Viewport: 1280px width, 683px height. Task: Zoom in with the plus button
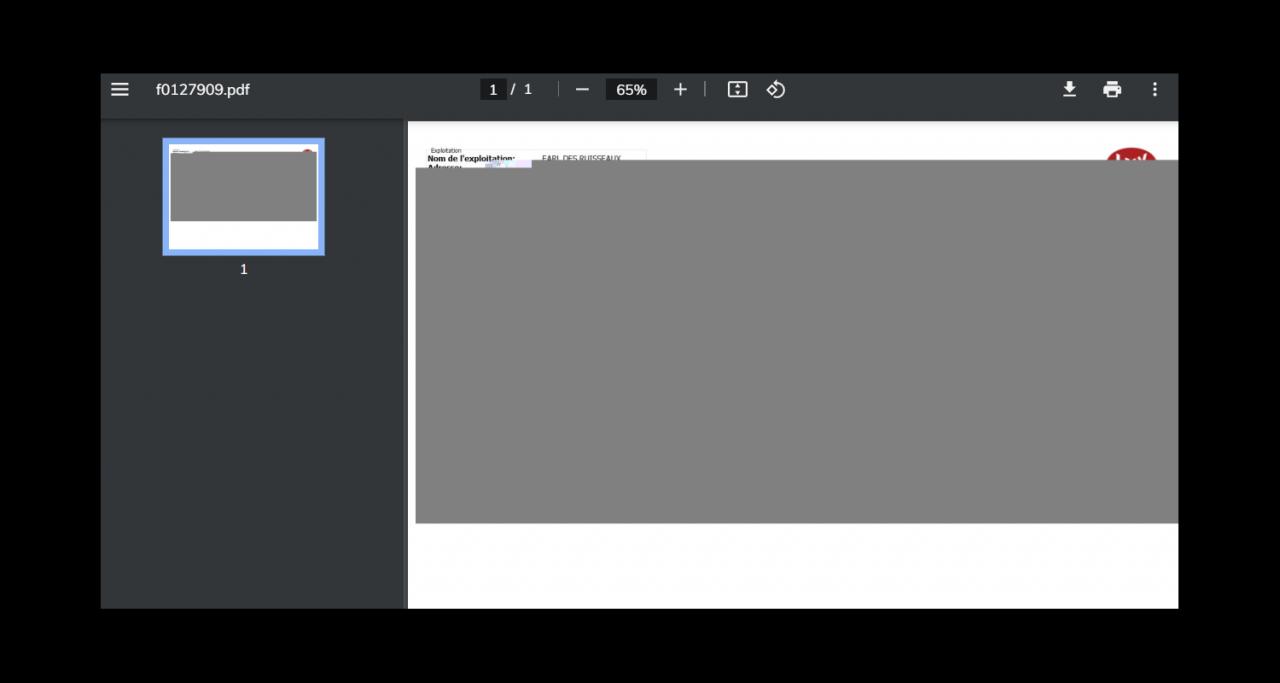point(680,89)
